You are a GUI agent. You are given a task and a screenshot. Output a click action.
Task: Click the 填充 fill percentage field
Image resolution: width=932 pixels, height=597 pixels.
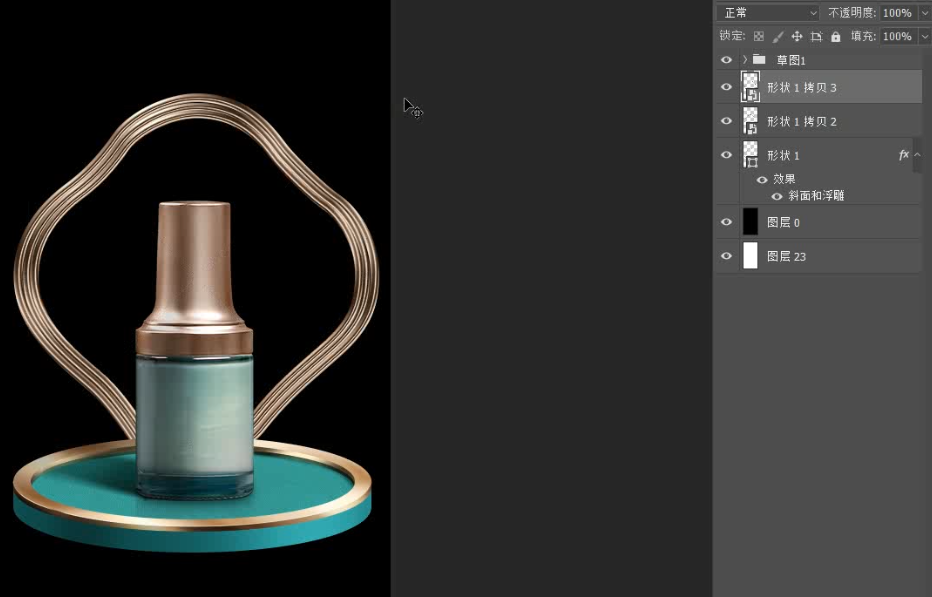896,37
